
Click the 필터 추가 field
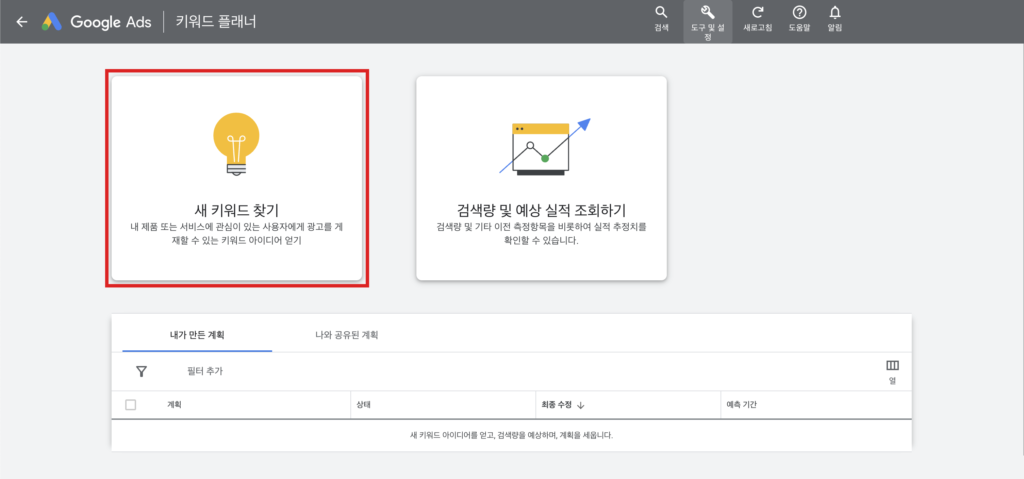pos(205,371)
